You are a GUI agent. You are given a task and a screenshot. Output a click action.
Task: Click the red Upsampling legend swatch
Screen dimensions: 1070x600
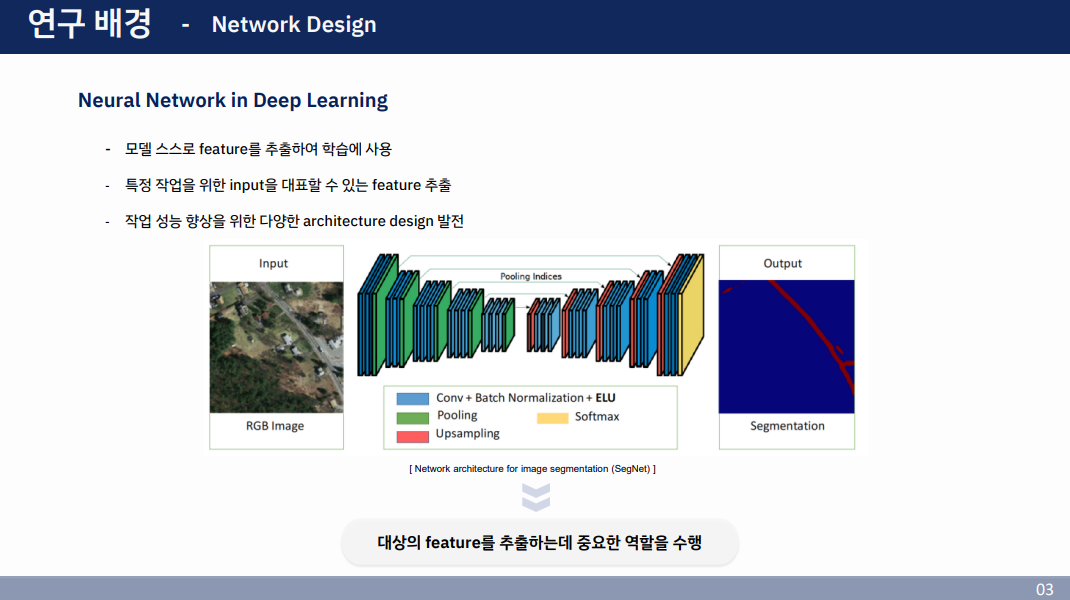413,437
